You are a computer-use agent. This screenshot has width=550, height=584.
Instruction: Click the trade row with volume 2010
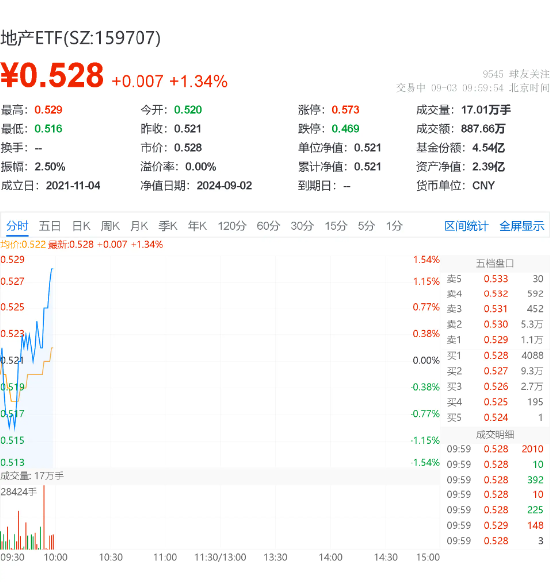point(495,449)
